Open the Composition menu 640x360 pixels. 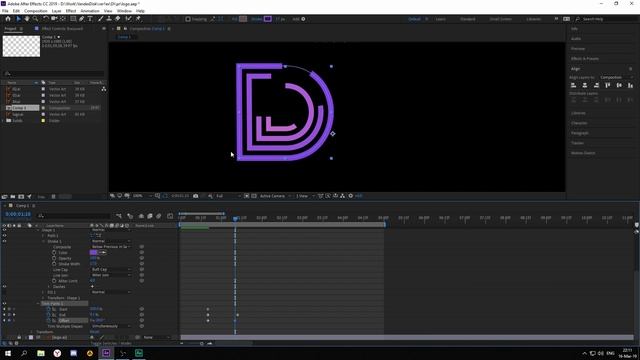36,11
